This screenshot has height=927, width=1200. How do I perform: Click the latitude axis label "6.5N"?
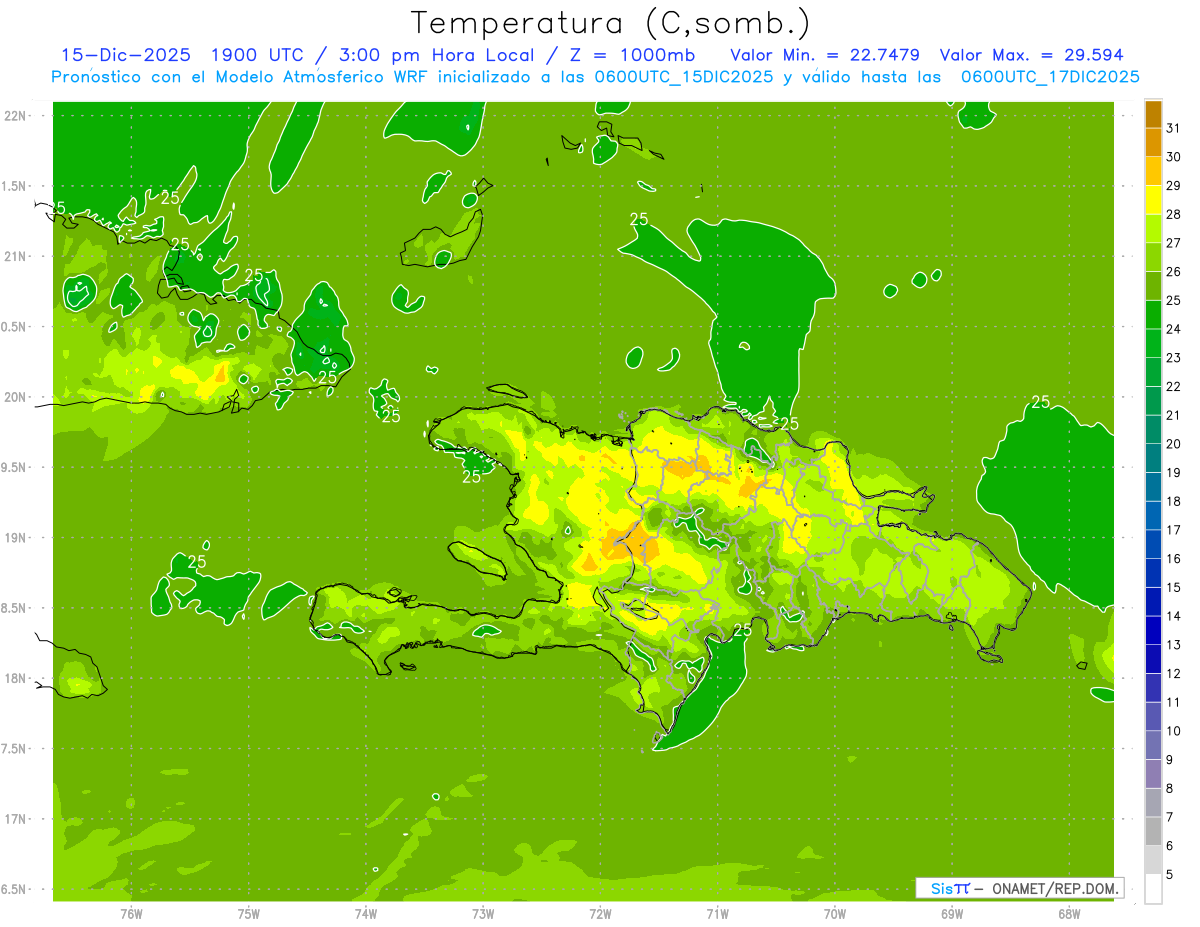pyautogui.click(x=15, y=889)
